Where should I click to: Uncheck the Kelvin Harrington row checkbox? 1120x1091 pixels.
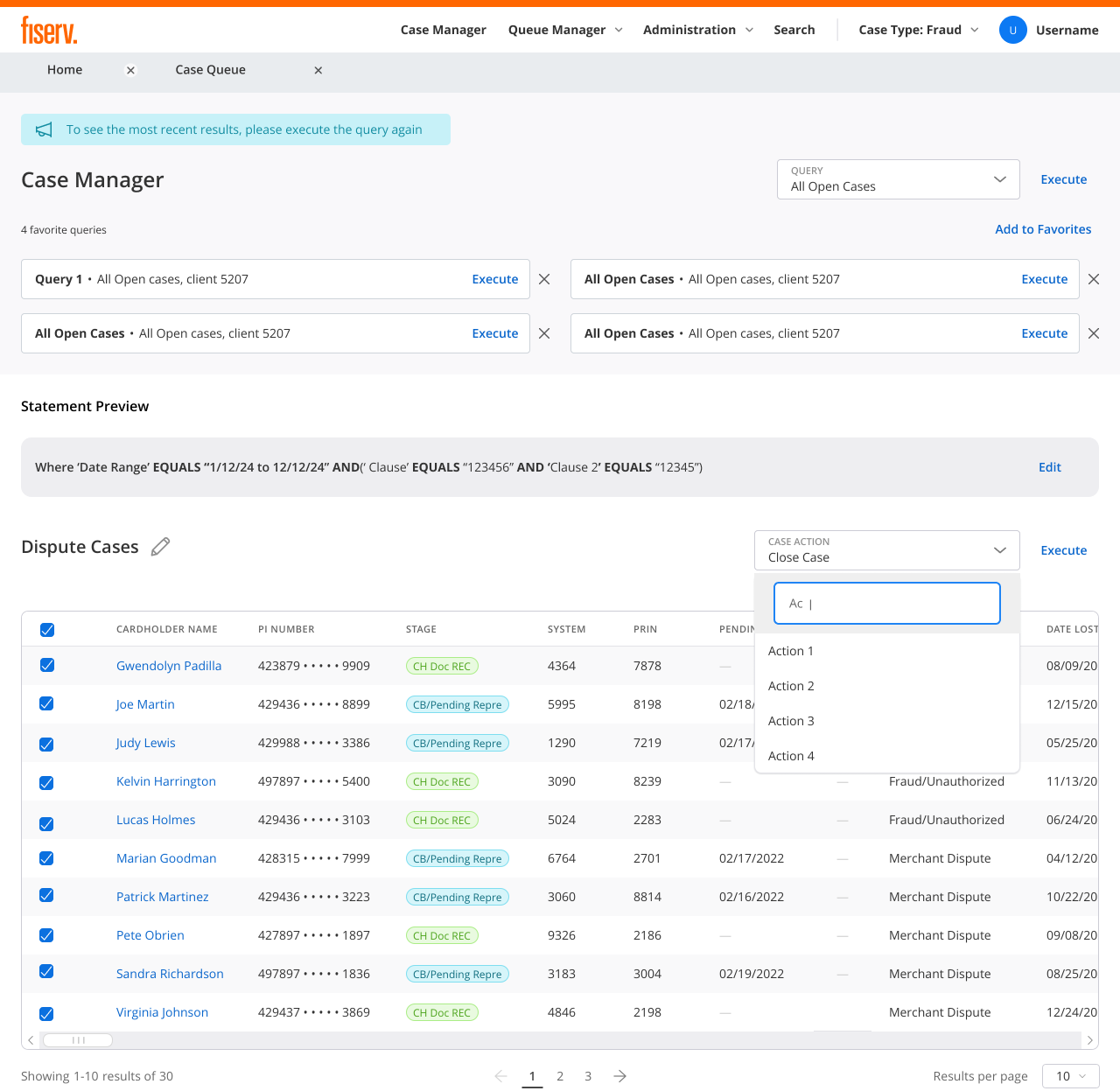click(x=47, y=783)
